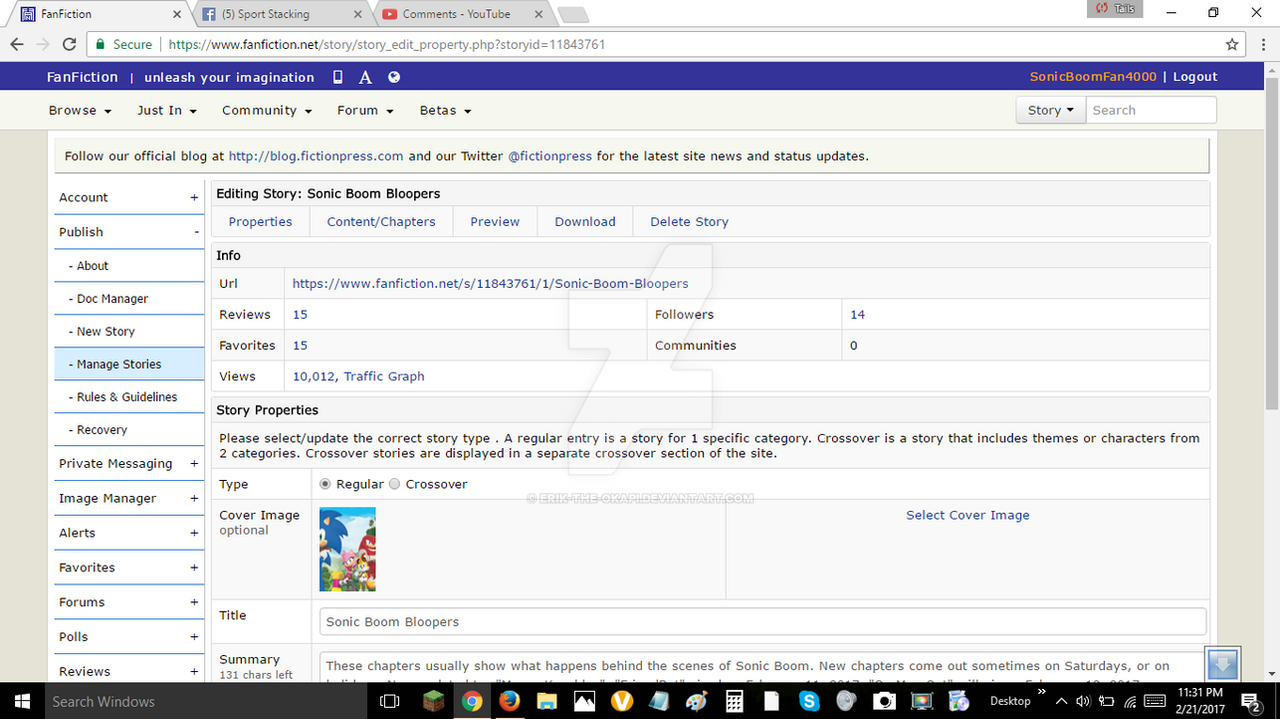Open the font size 'A' settings icon

coord(365,77)
